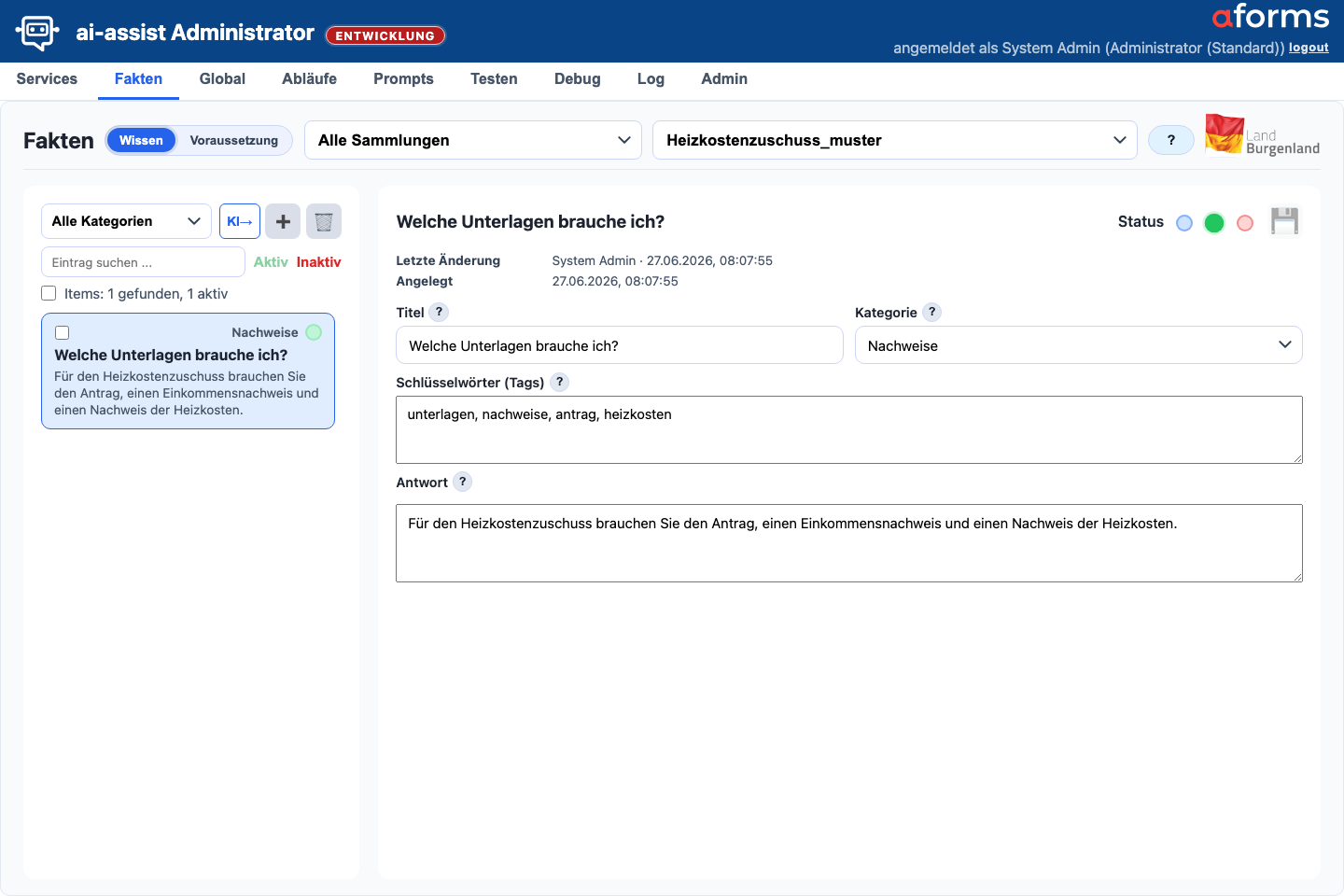Select the 'Welche Unterlagen brauche ich?' list entry
The height and width of the screenshot is (896, 1344).
point(188,371)
